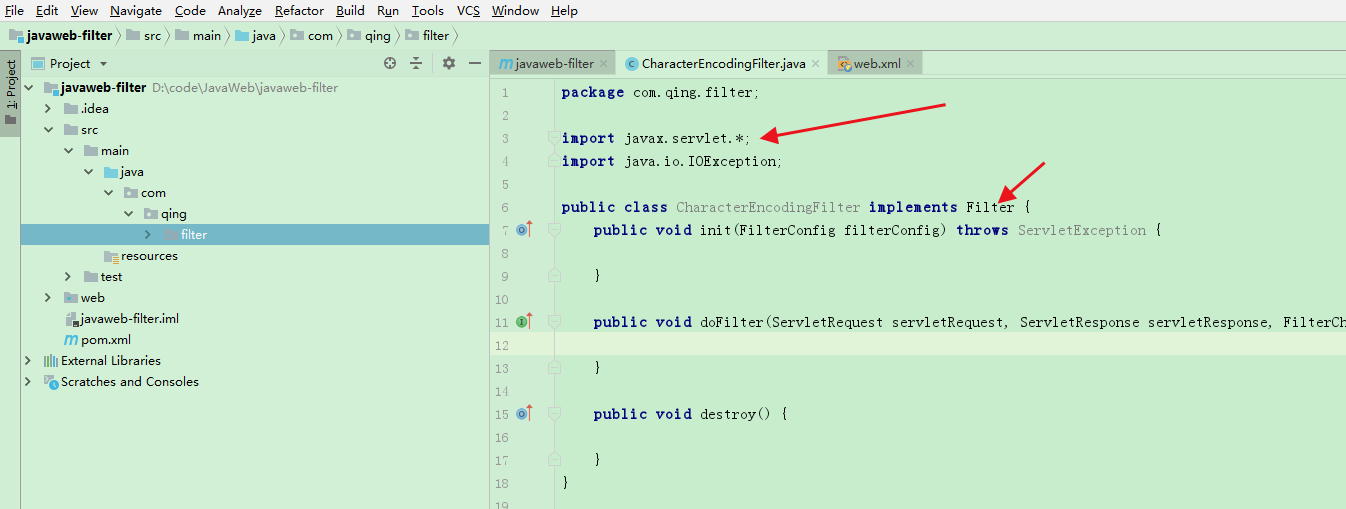
Task: Open the Edit menu
Action: 47,11
